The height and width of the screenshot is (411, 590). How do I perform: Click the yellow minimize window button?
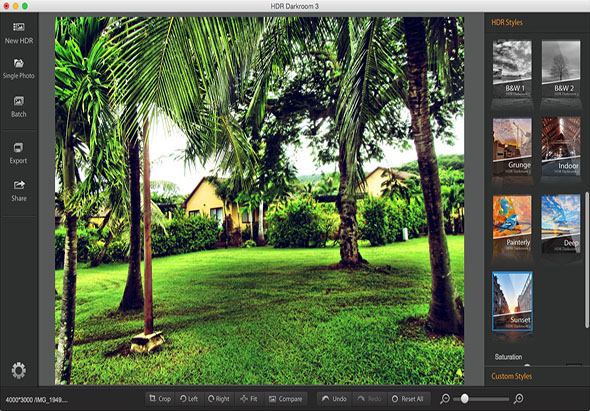tap(16, 6)
